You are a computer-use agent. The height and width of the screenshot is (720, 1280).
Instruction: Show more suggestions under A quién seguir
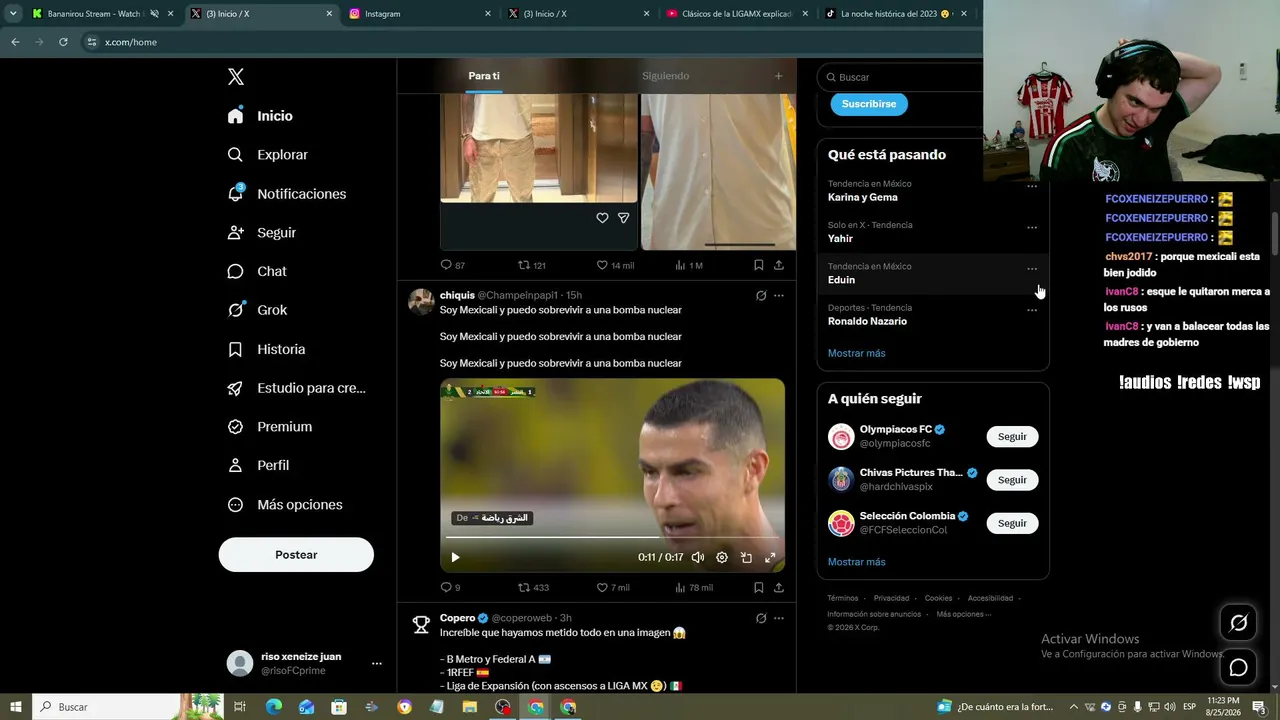[856, 562]
